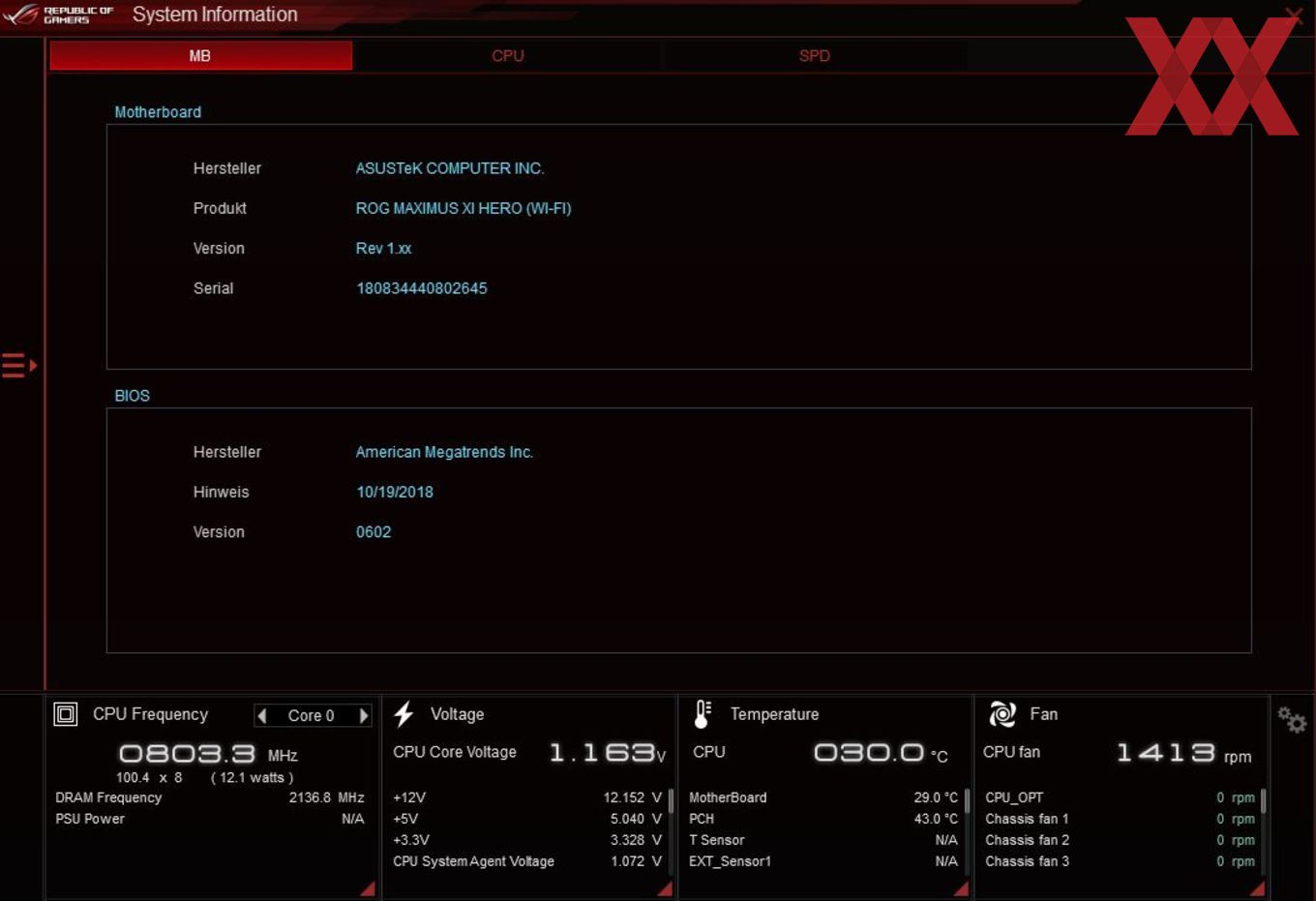1316x901 pixels.
Task: Click ROG MAXIMUS XI HERO (WI-FI) text
Action: 464,208
